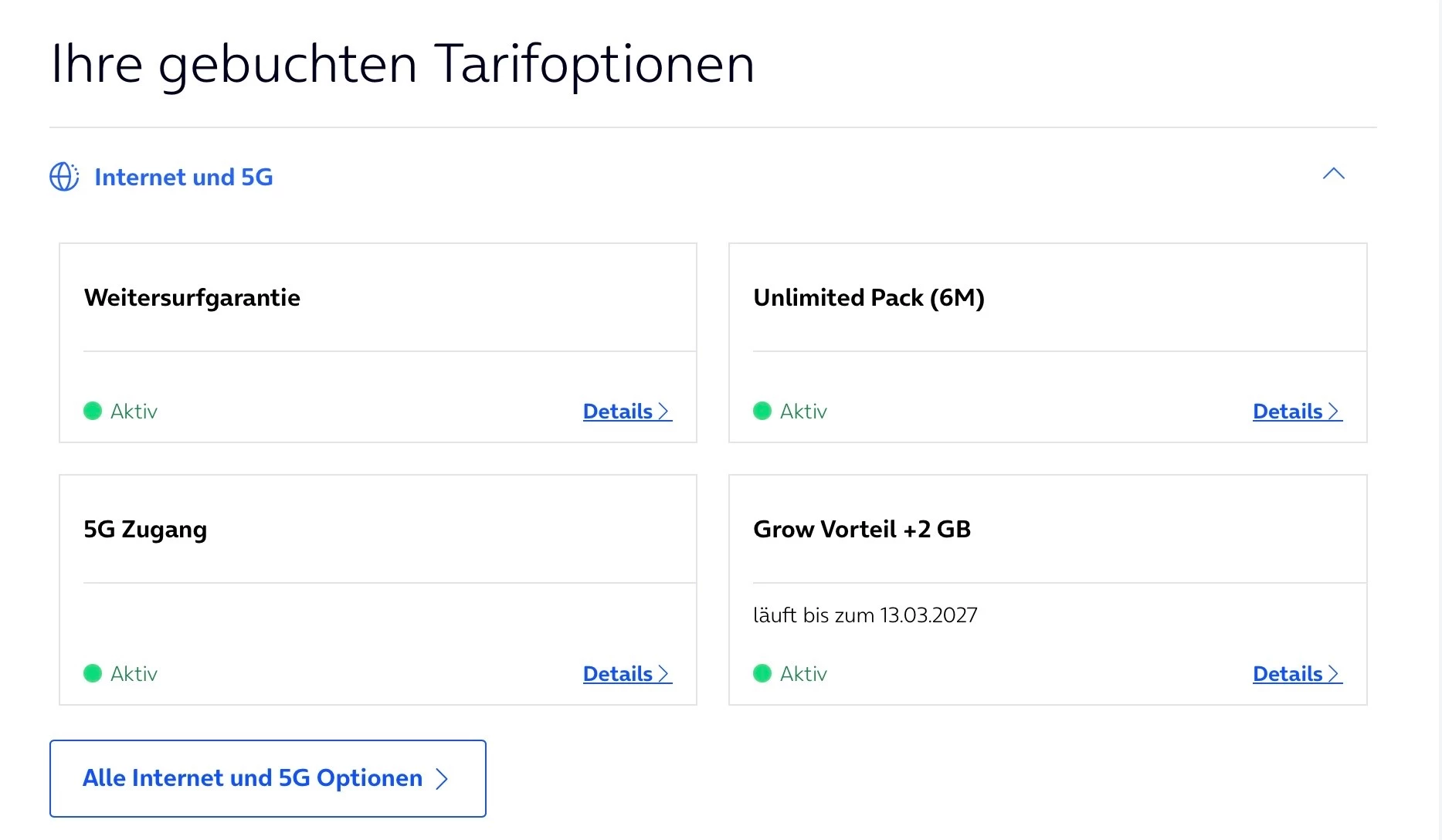The image size is (1442, 840).
Task: Click the green status dot for Unlimited Pack
Action: 762,411
